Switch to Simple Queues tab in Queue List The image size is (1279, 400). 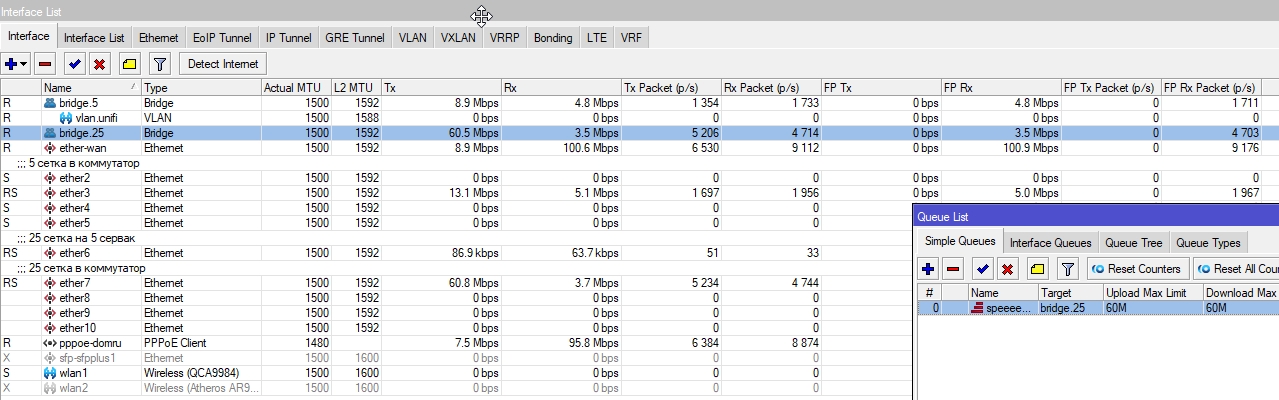pos(960,241)
